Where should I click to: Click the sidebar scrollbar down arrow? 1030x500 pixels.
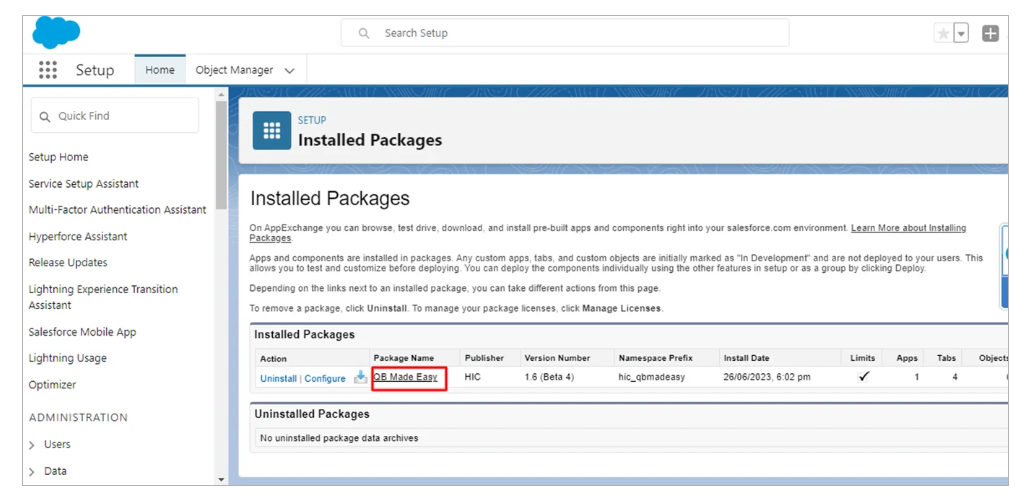pyautogui.click(x=221, y=480)
